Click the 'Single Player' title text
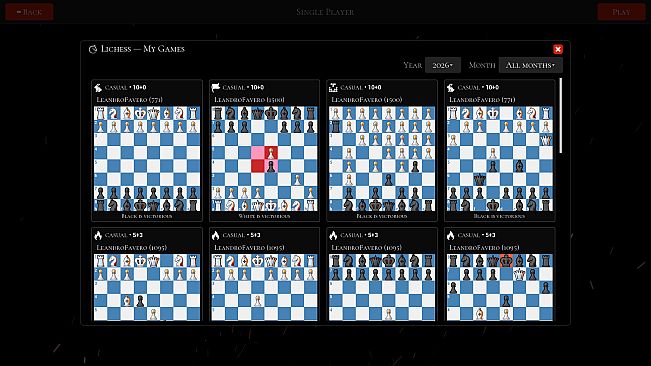 (325, 12)
